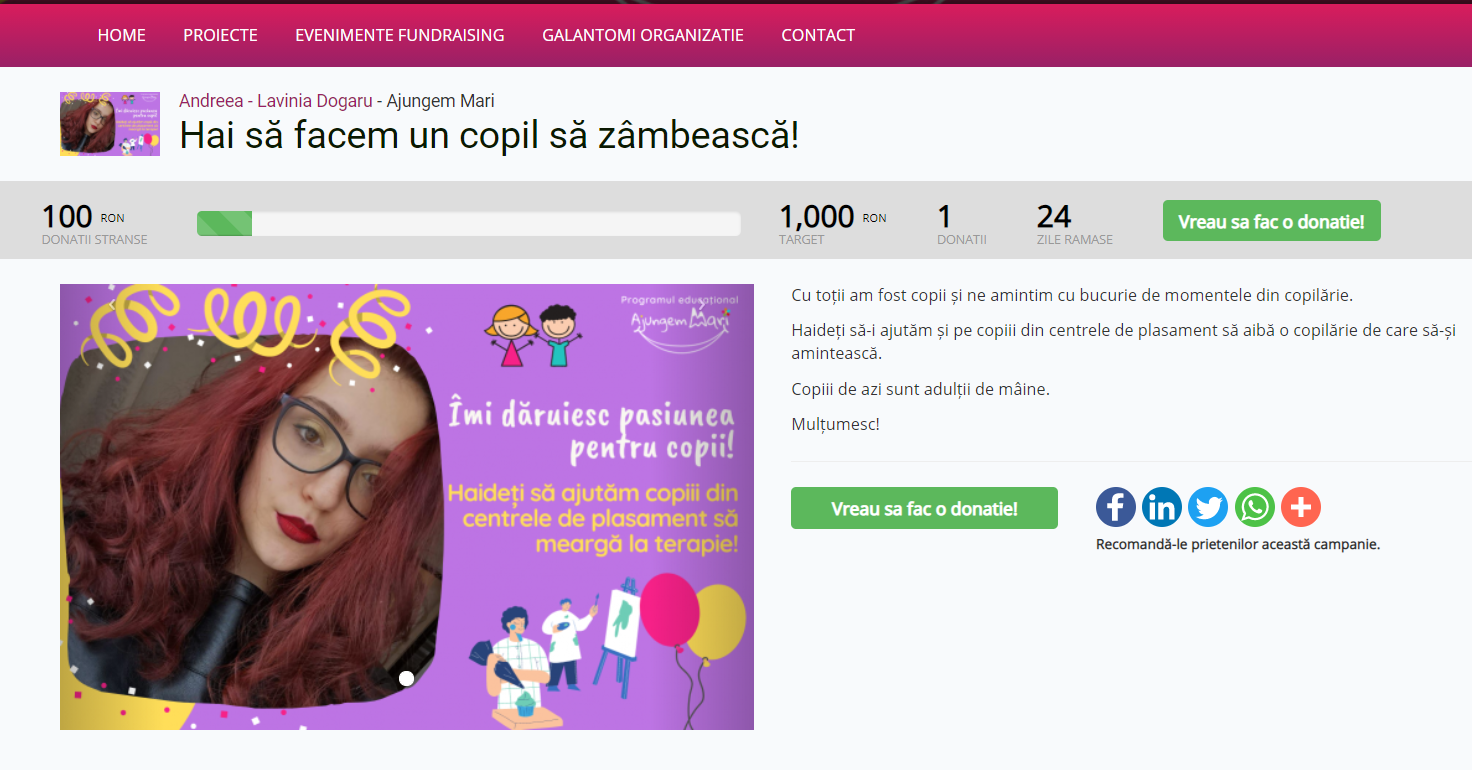
Task: Go to PROIECTE in navigation
Action: click(220, 35)
